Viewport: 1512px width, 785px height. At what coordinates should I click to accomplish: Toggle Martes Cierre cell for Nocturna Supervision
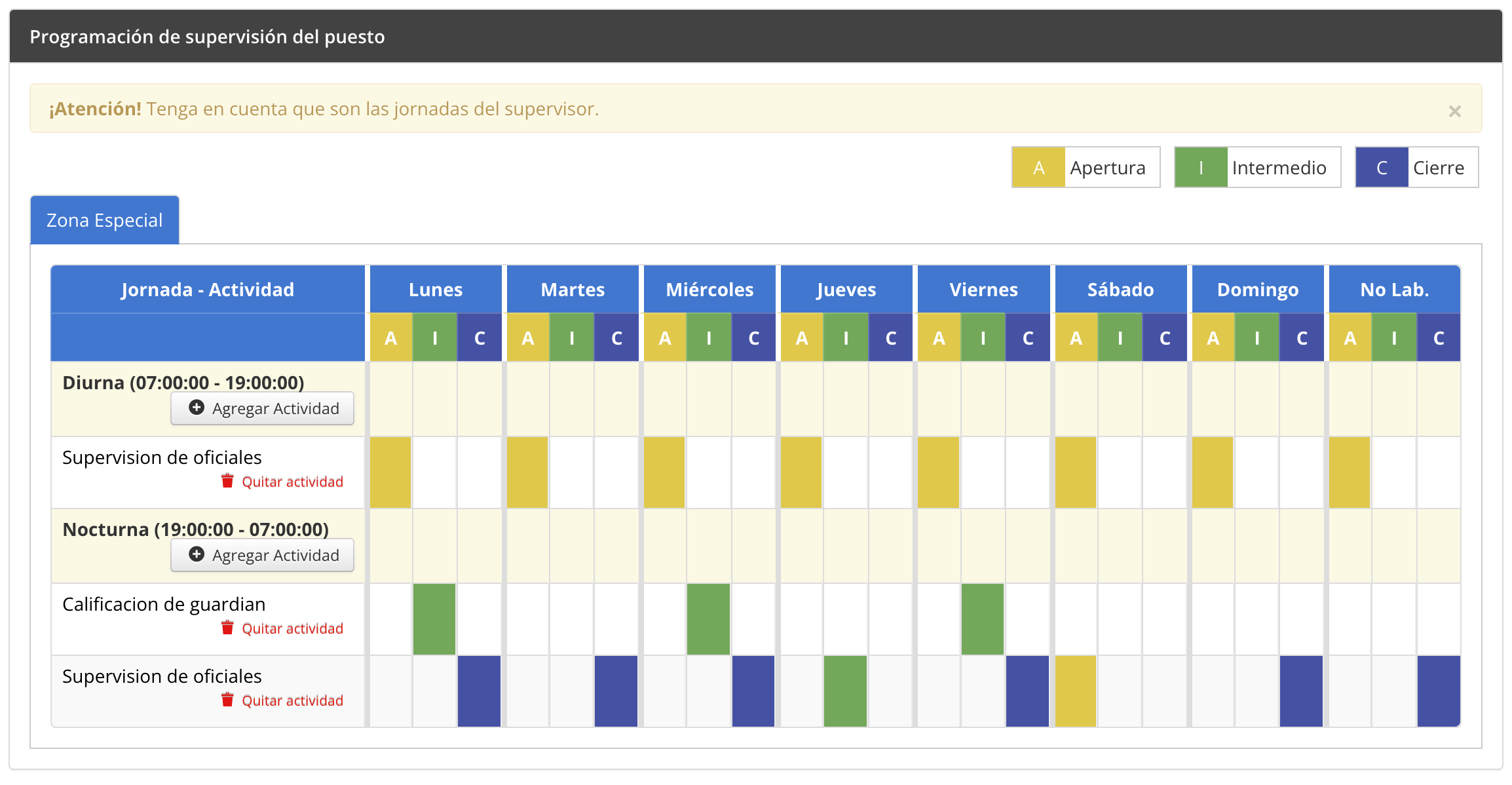tap(616, 691)
